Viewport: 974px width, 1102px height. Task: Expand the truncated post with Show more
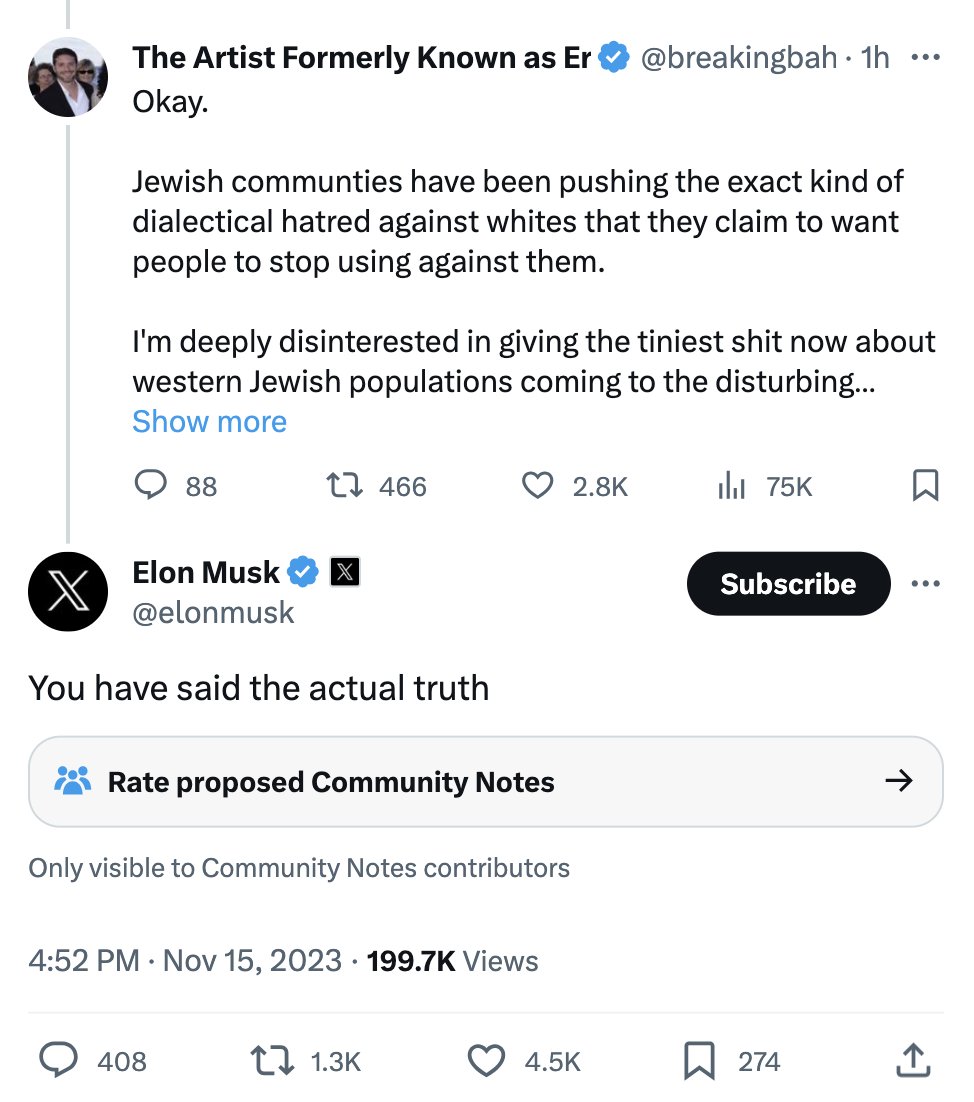pos(209,422)
